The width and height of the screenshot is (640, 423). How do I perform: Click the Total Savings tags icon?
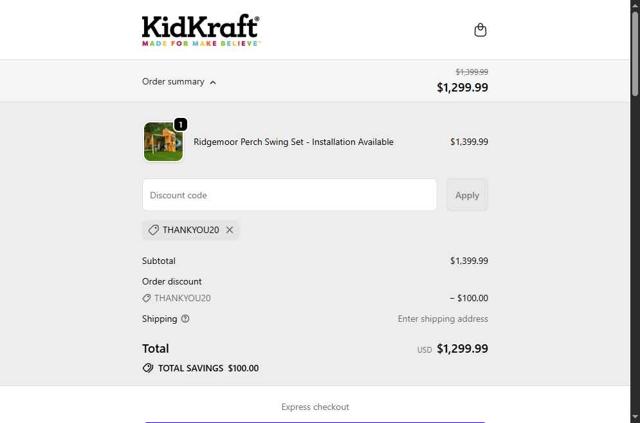[148, 368]
